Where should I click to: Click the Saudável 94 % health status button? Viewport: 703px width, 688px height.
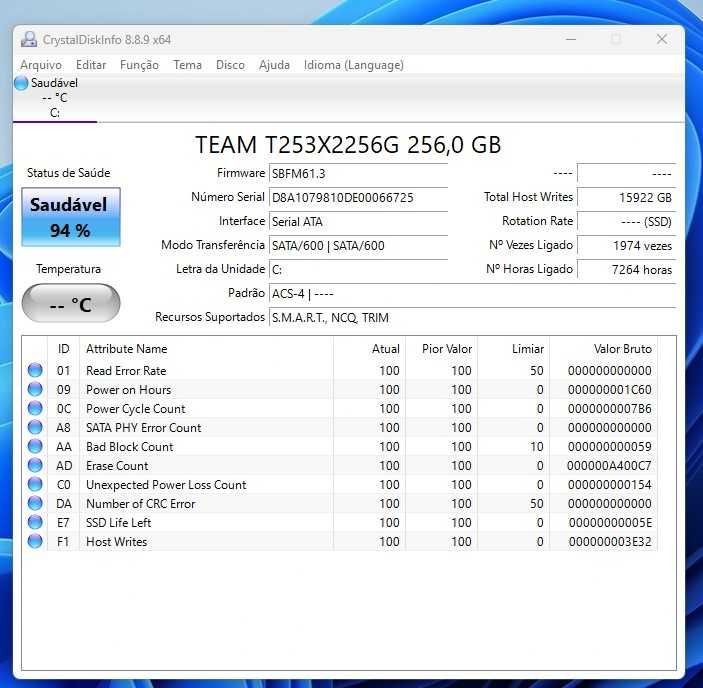coord(71,217)
